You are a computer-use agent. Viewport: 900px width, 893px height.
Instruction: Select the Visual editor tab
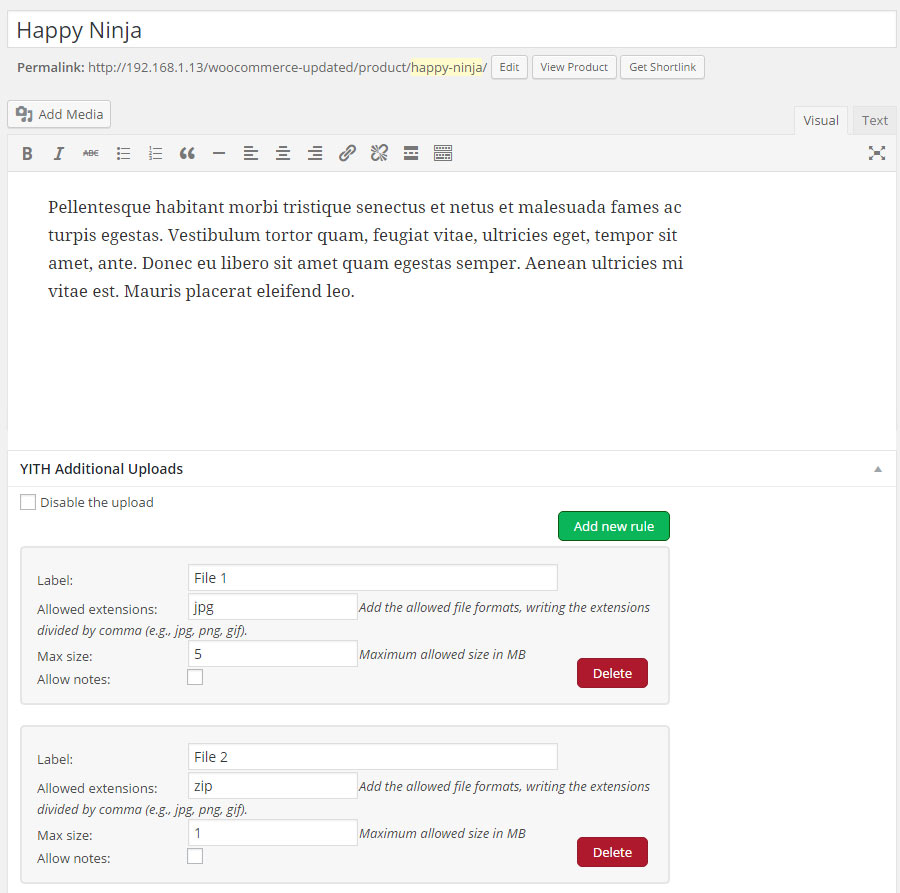(x=820, y=120)
